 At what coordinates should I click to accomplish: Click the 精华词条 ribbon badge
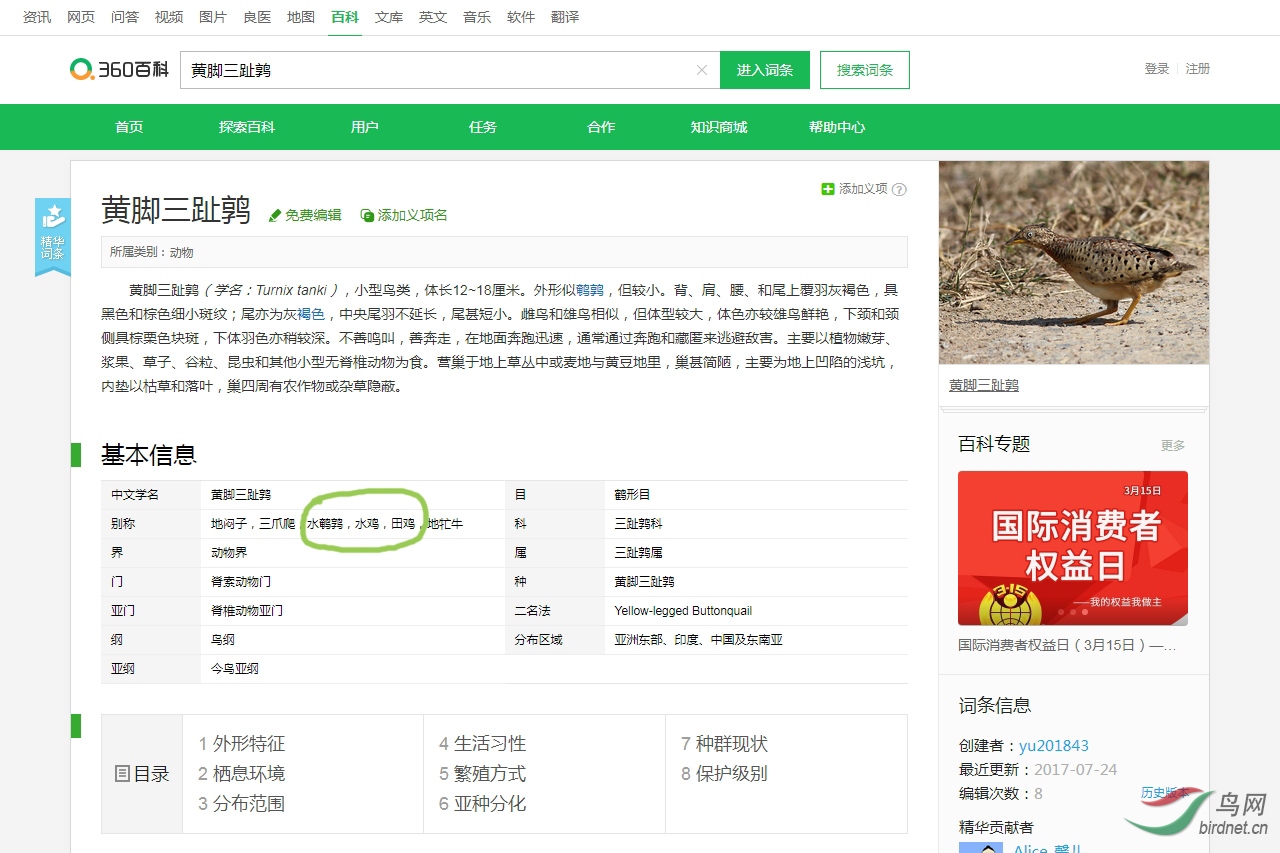[52, 236]
